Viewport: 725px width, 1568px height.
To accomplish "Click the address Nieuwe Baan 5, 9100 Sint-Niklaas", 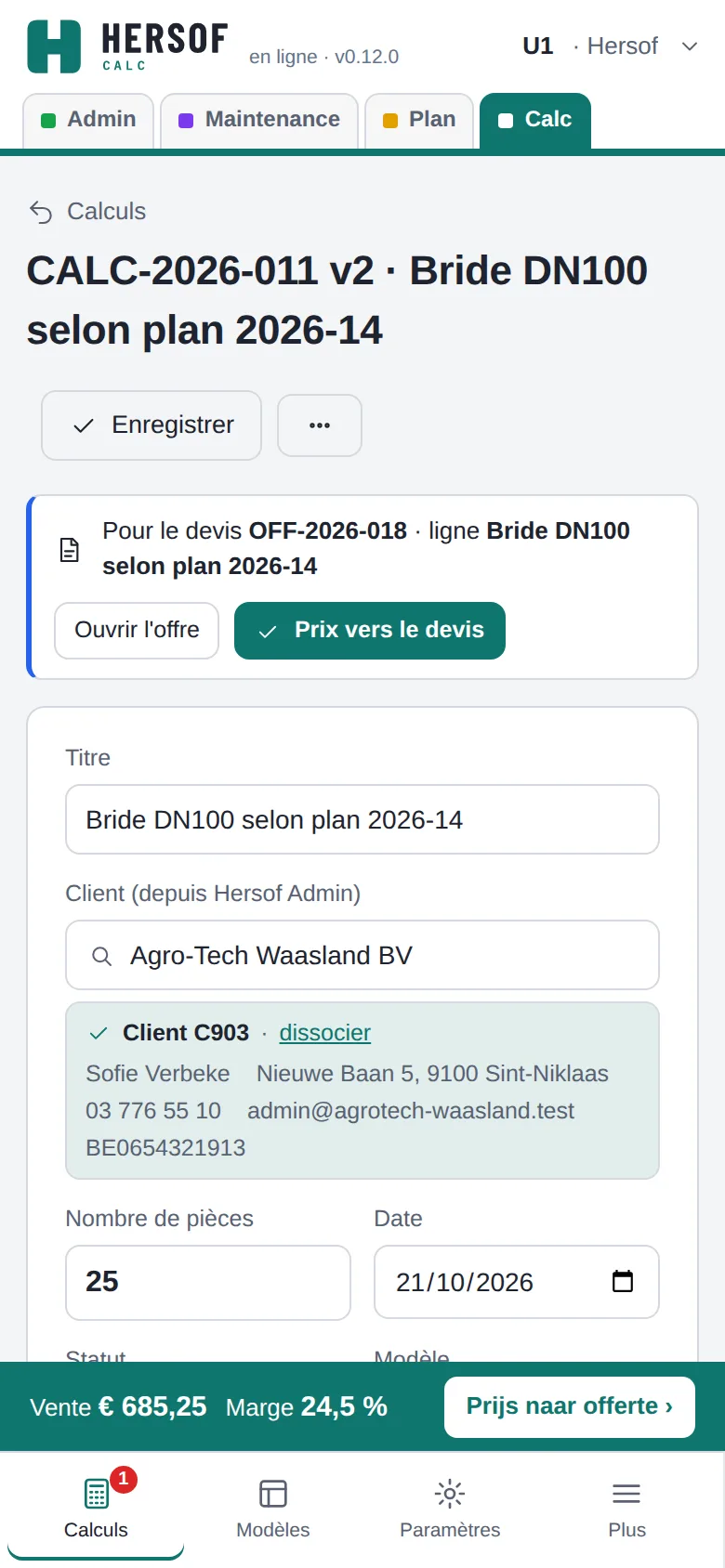I will 432,1074.
